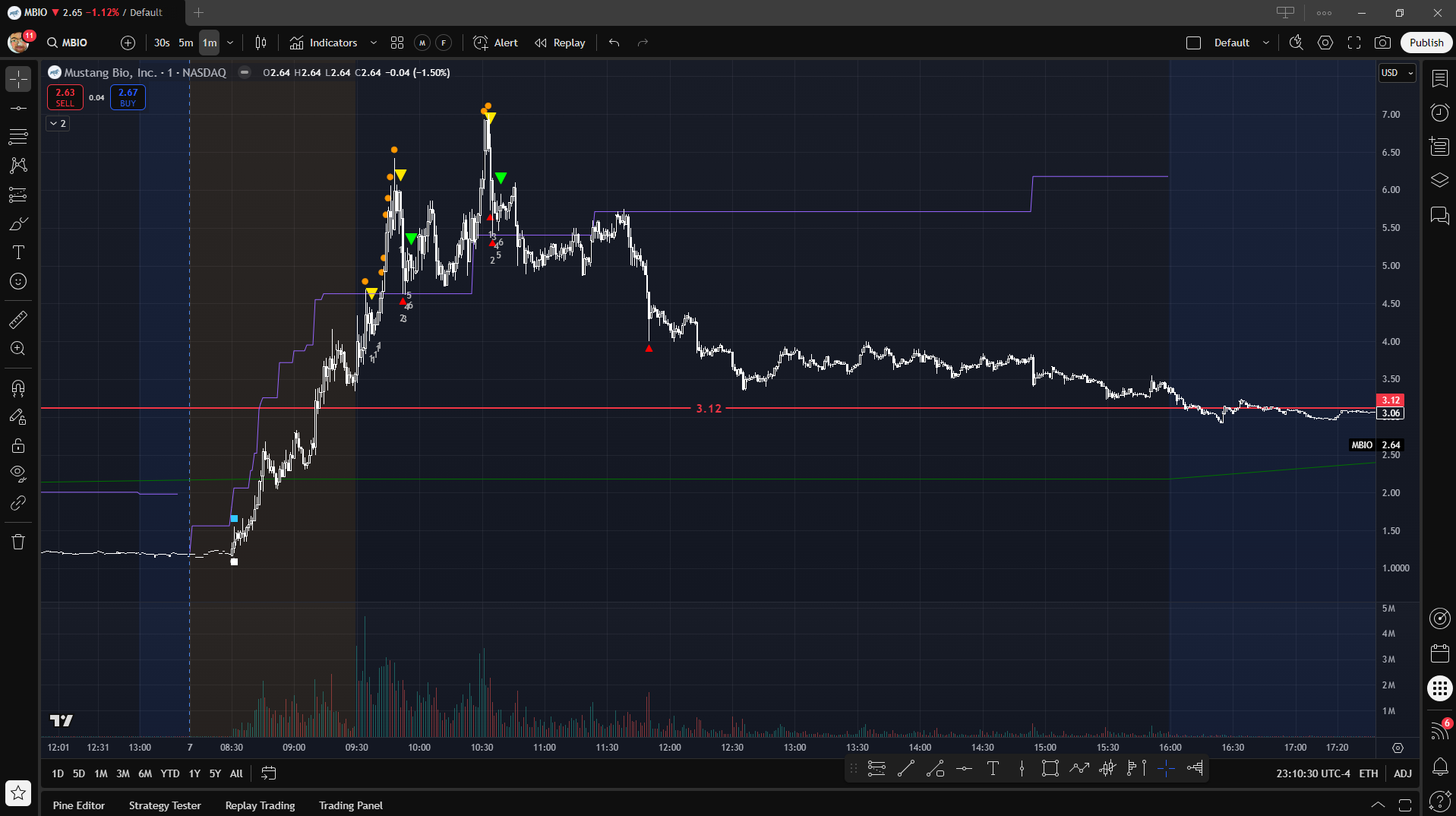Screen dimensions: 1456x816
Task: Open the notifications bell icon
Action: tap(1439, 767)
